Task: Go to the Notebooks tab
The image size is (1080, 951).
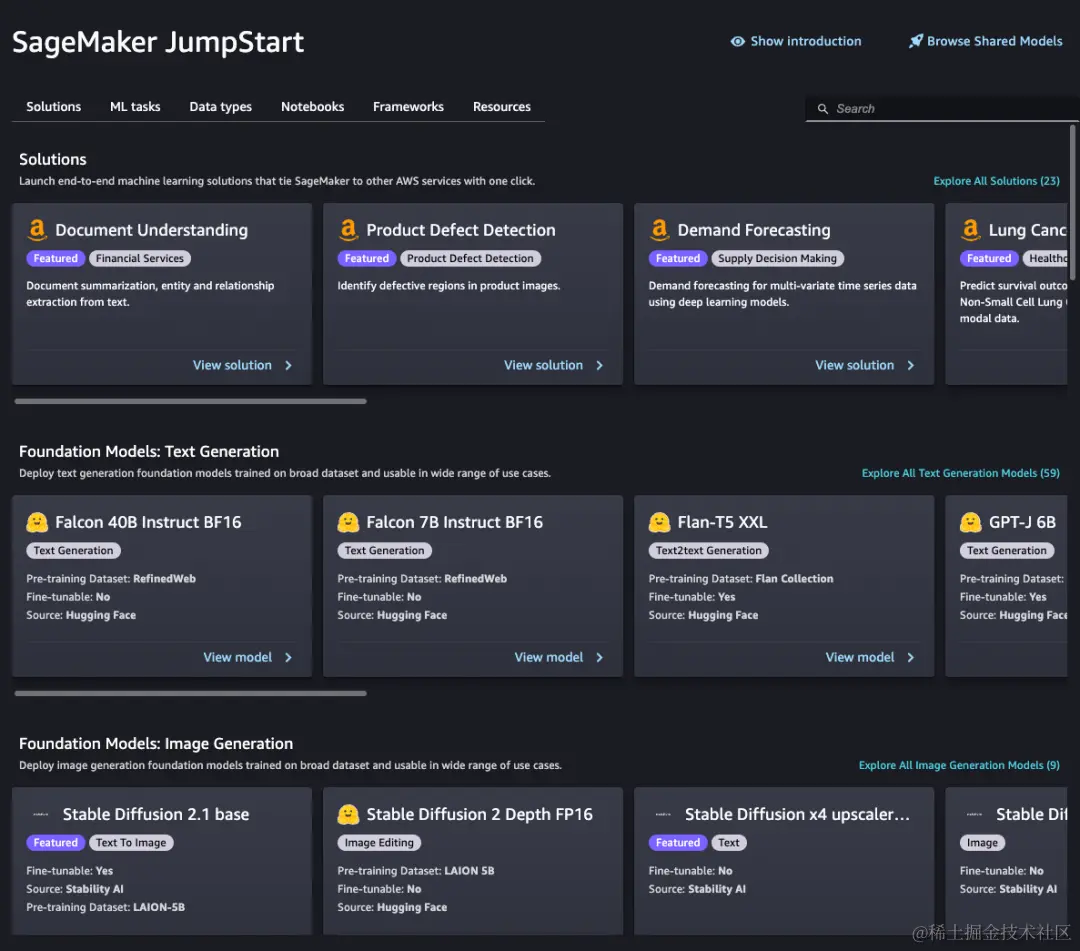Action: (x=312, y=107)
